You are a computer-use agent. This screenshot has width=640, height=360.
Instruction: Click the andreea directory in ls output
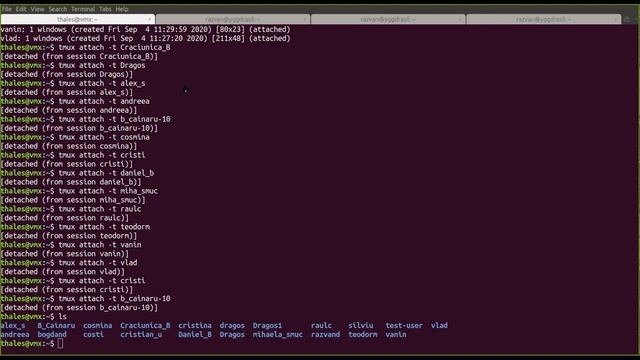coord(15,335)
